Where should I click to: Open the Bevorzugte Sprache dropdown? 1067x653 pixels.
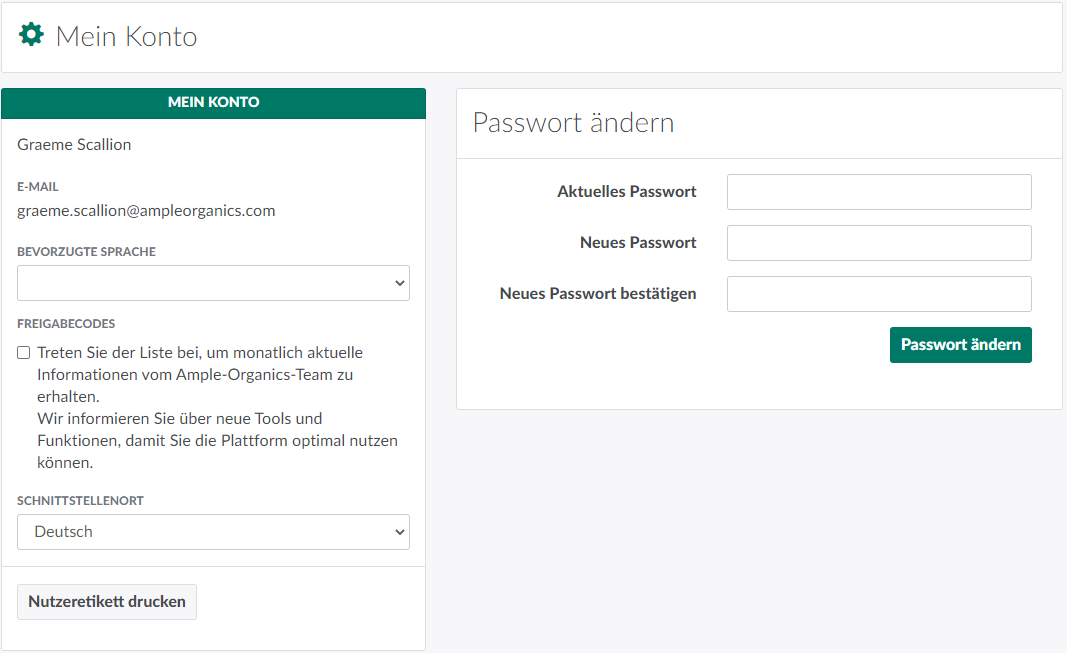click(213, 283)
